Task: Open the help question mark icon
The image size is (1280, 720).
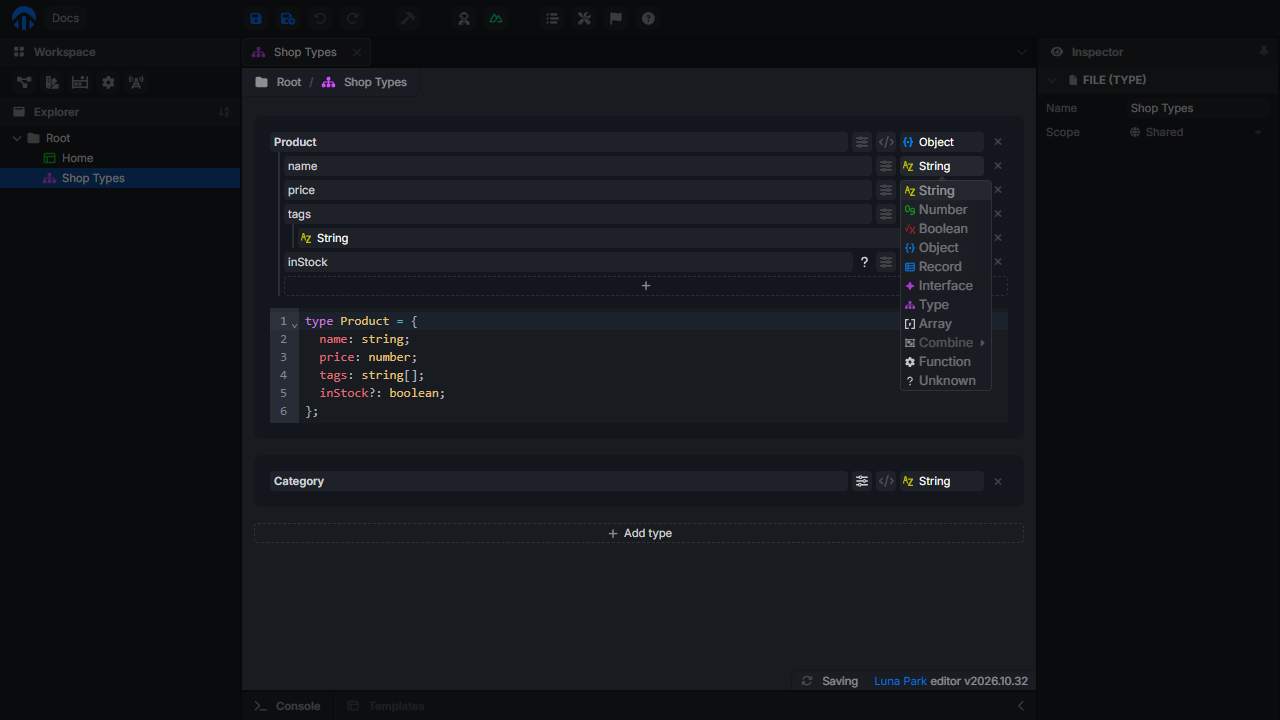Action: (648, 18)
